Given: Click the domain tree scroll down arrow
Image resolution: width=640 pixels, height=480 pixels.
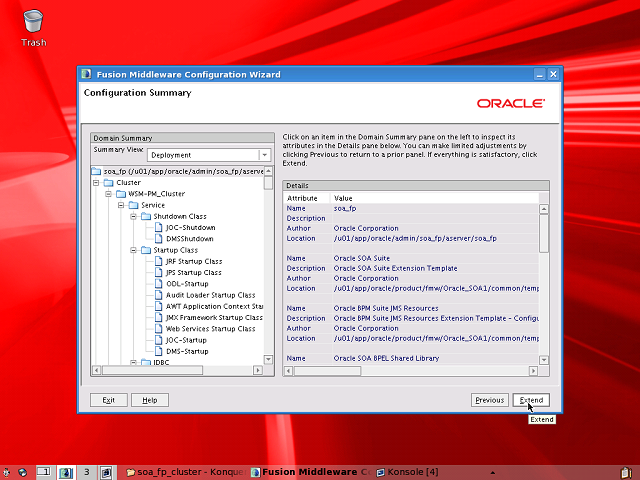Looking at the screenshot, I should (268, 359).
